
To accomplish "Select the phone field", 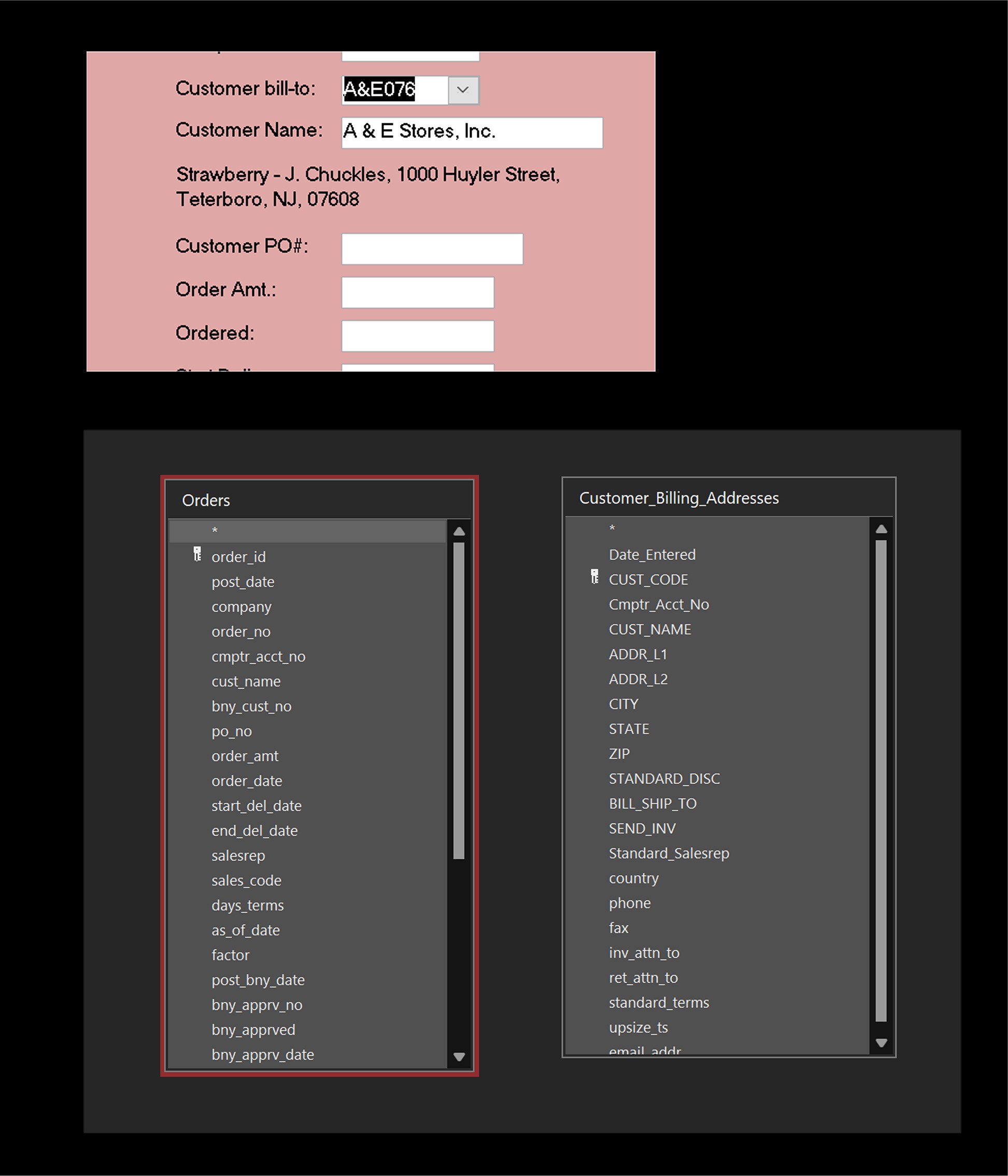I will (x=718, y=903).
